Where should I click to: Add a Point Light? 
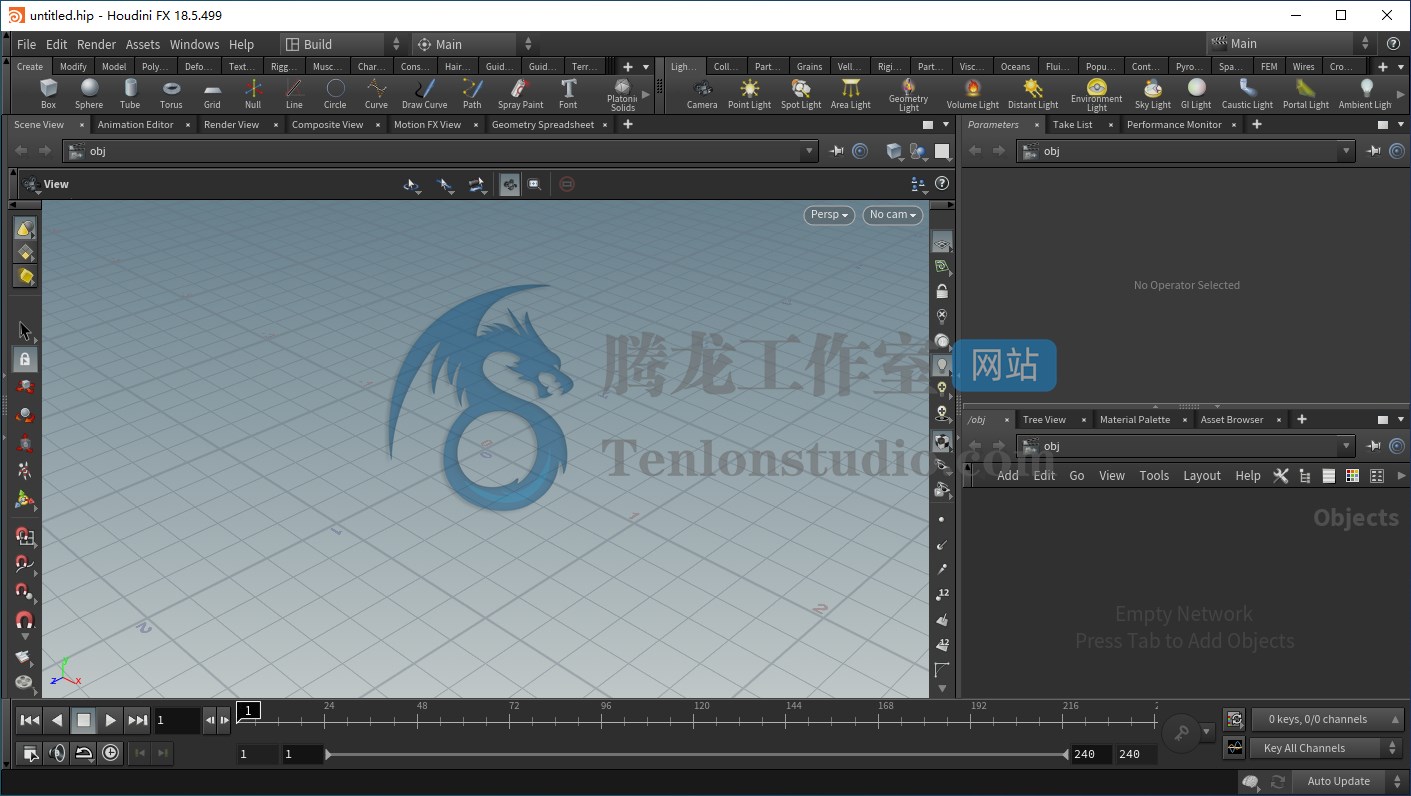pos(749,93)
